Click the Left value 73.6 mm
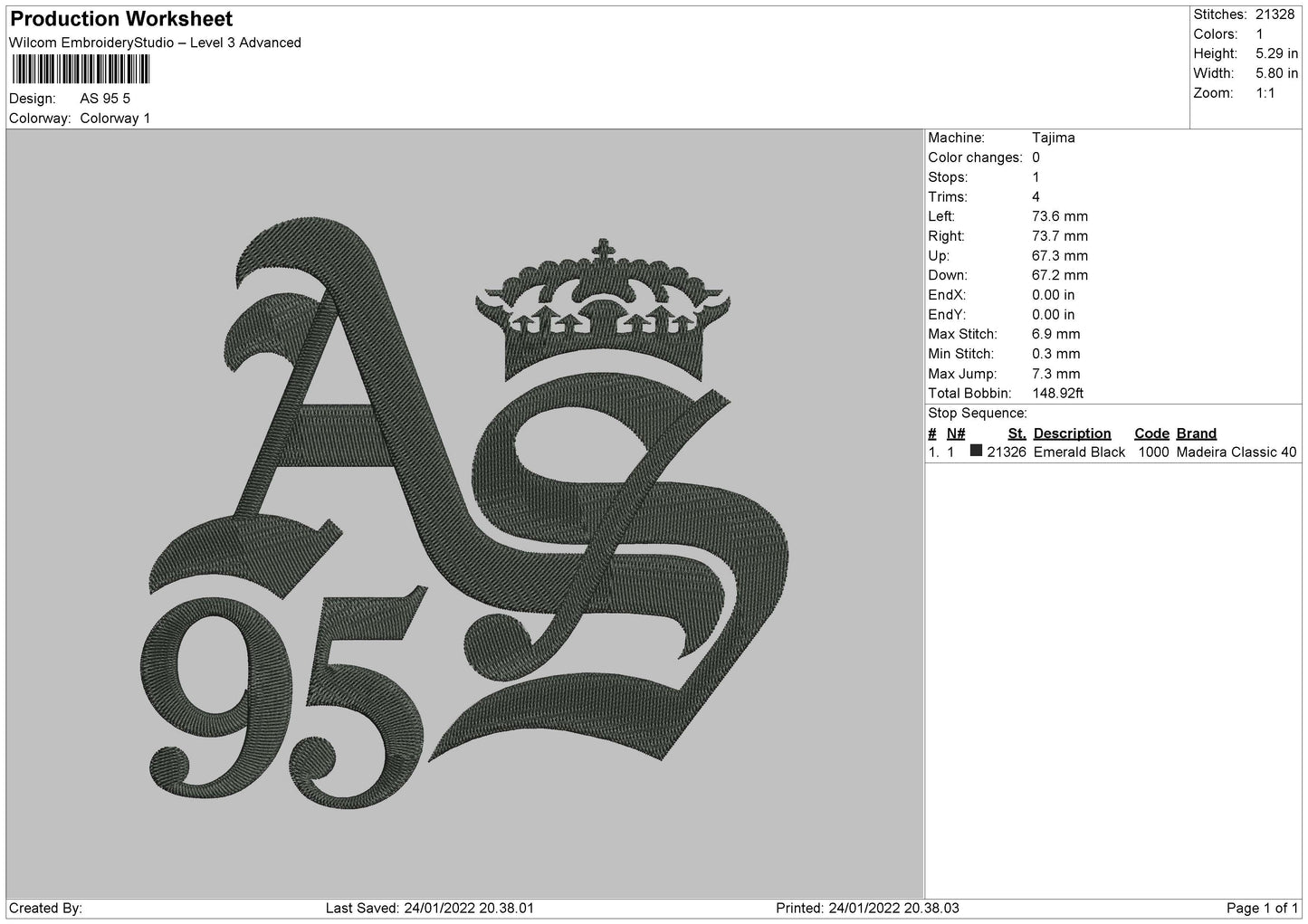 coord(1060,216)
